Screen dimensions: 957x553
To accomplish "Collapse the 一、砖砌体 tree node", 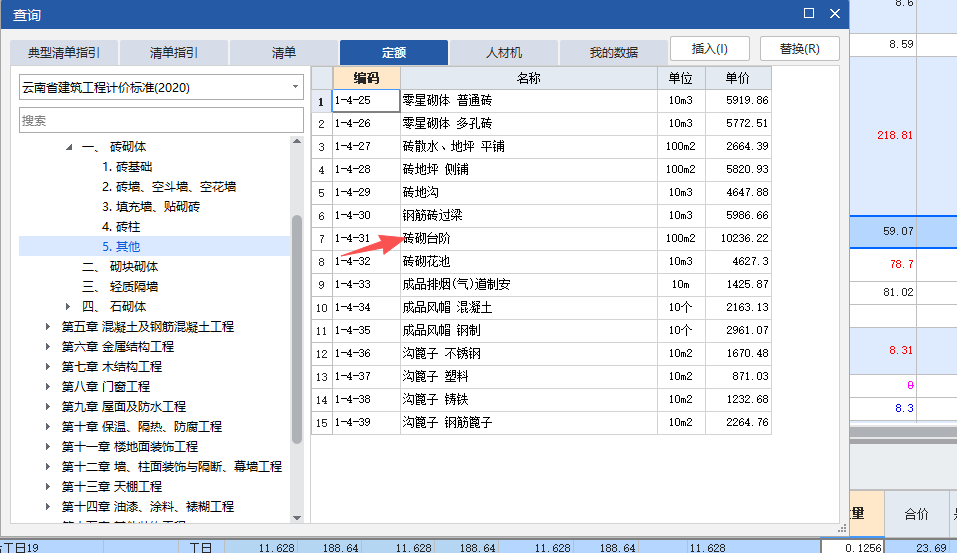I will pyautogui.click(x=69, y=146).
